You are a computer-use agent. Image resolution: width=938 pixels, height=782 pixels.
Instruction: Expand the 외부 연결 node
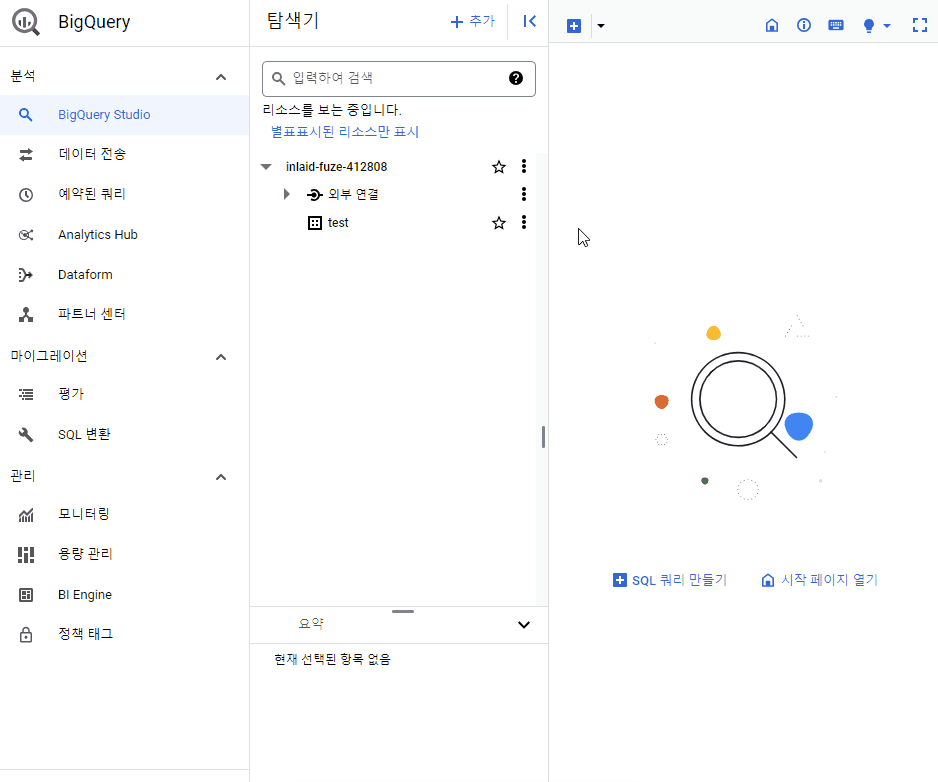287,194
